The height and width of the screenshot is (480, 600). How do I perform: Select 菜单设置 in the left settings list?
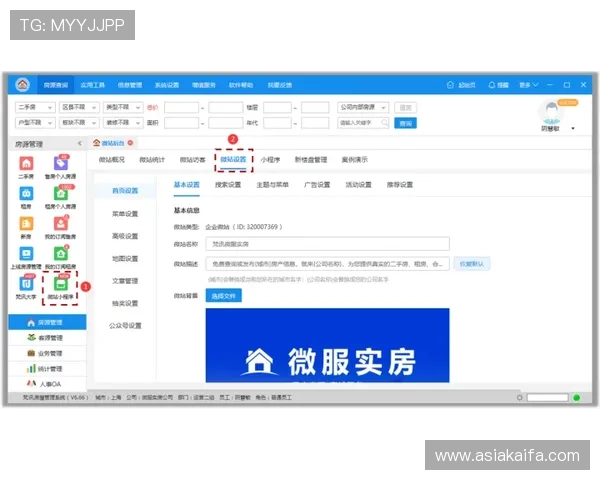click(x=125, y=214)
